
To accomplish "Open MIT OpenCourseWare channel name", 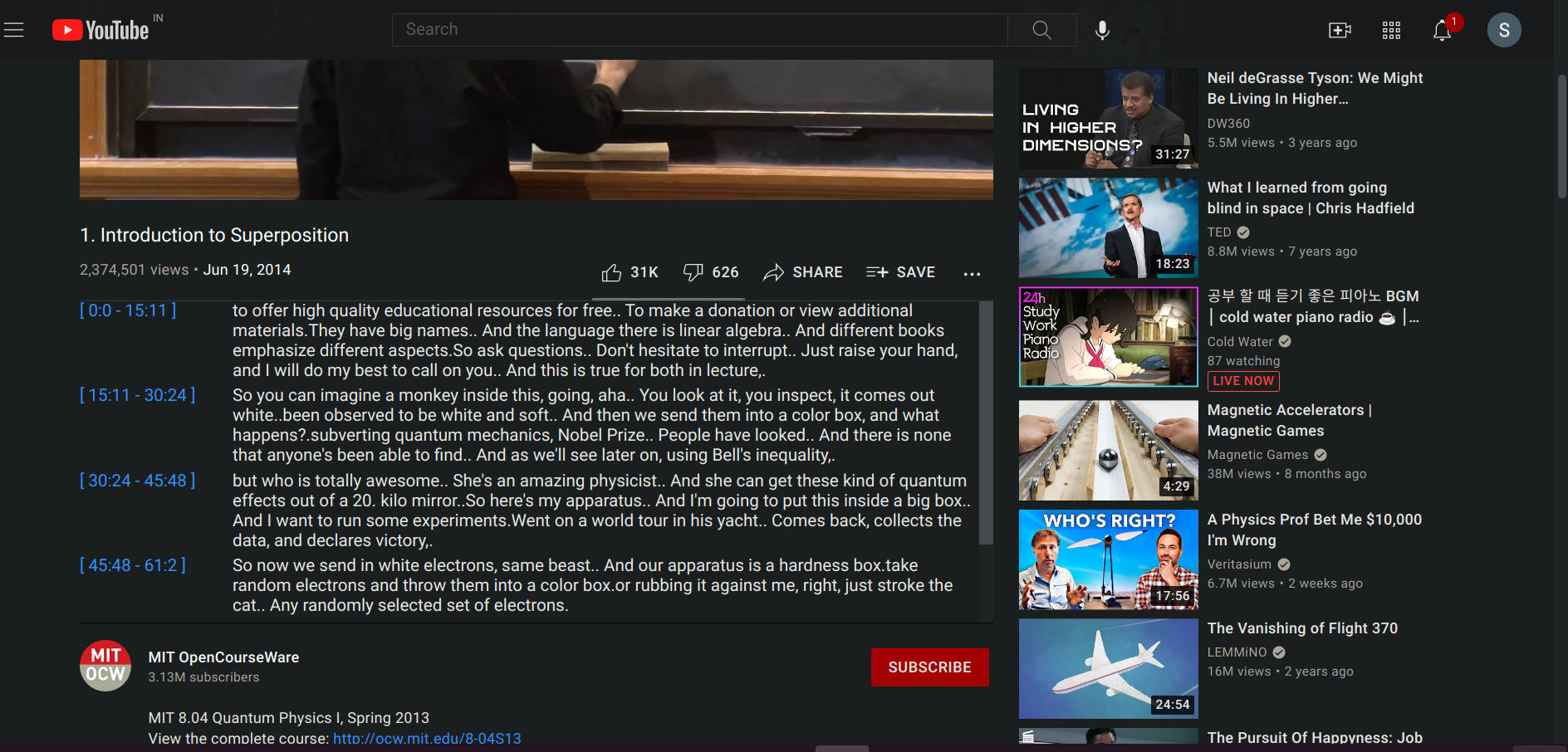I will click(x=223, y=657).
